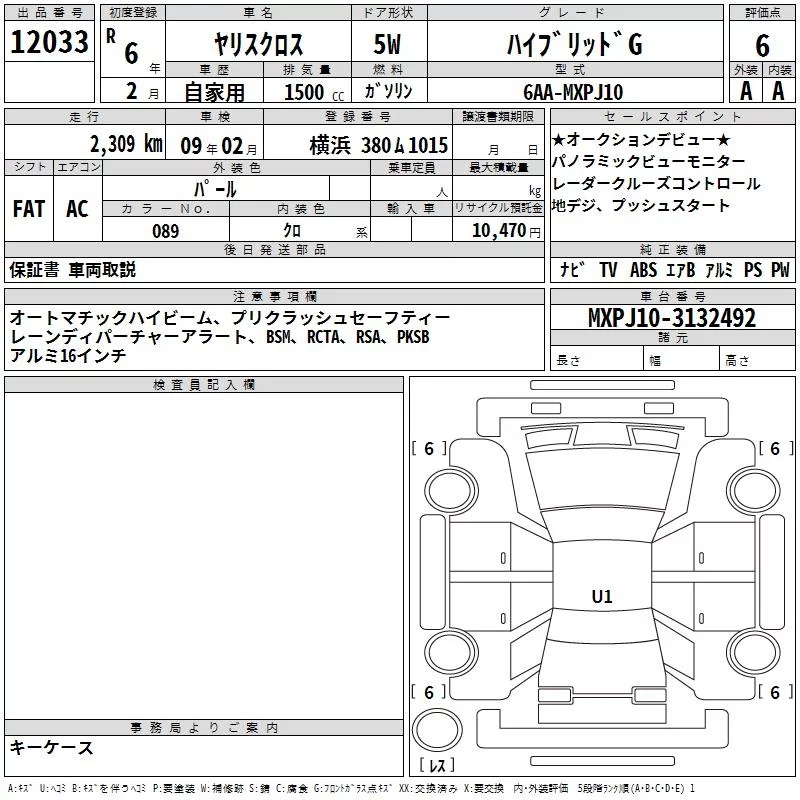Click front-right tire circle on diagram
The height and width of the screenshot is (800, 800).
[x=754, y=491]
